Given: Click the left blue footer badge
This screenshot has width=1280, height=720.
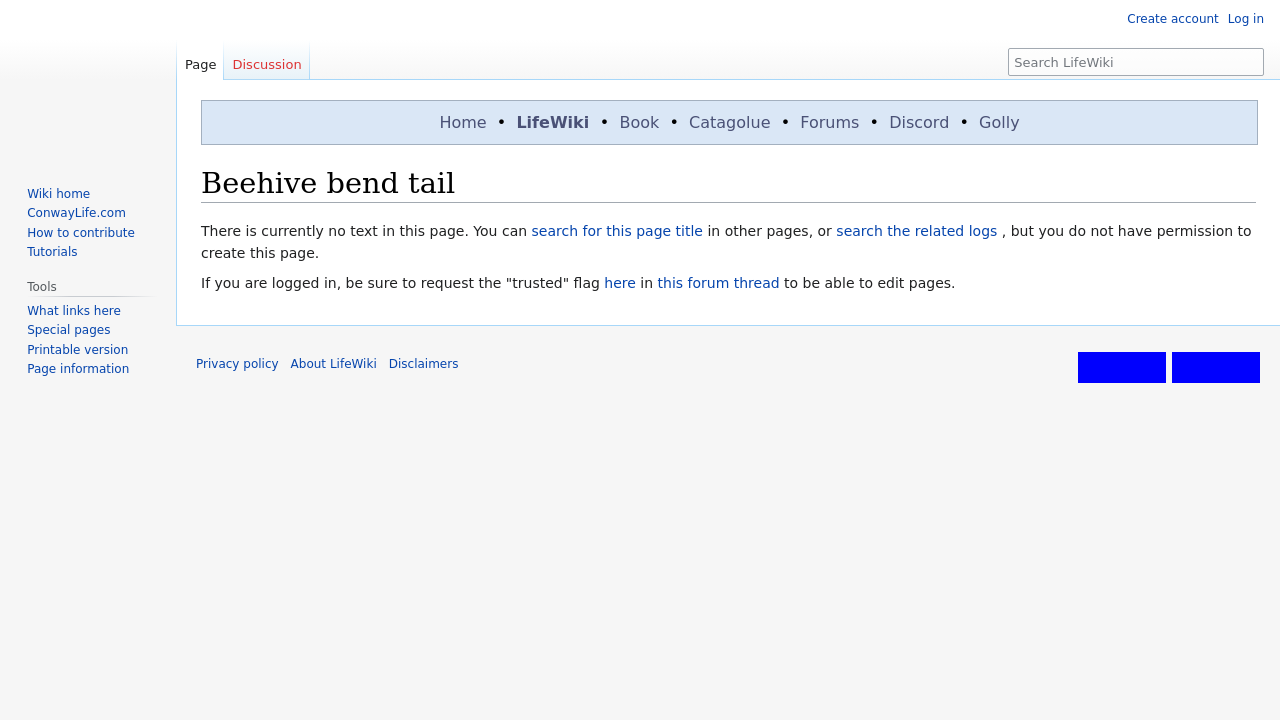Looking at the screenshot, I should click(x=1121, y=367).
